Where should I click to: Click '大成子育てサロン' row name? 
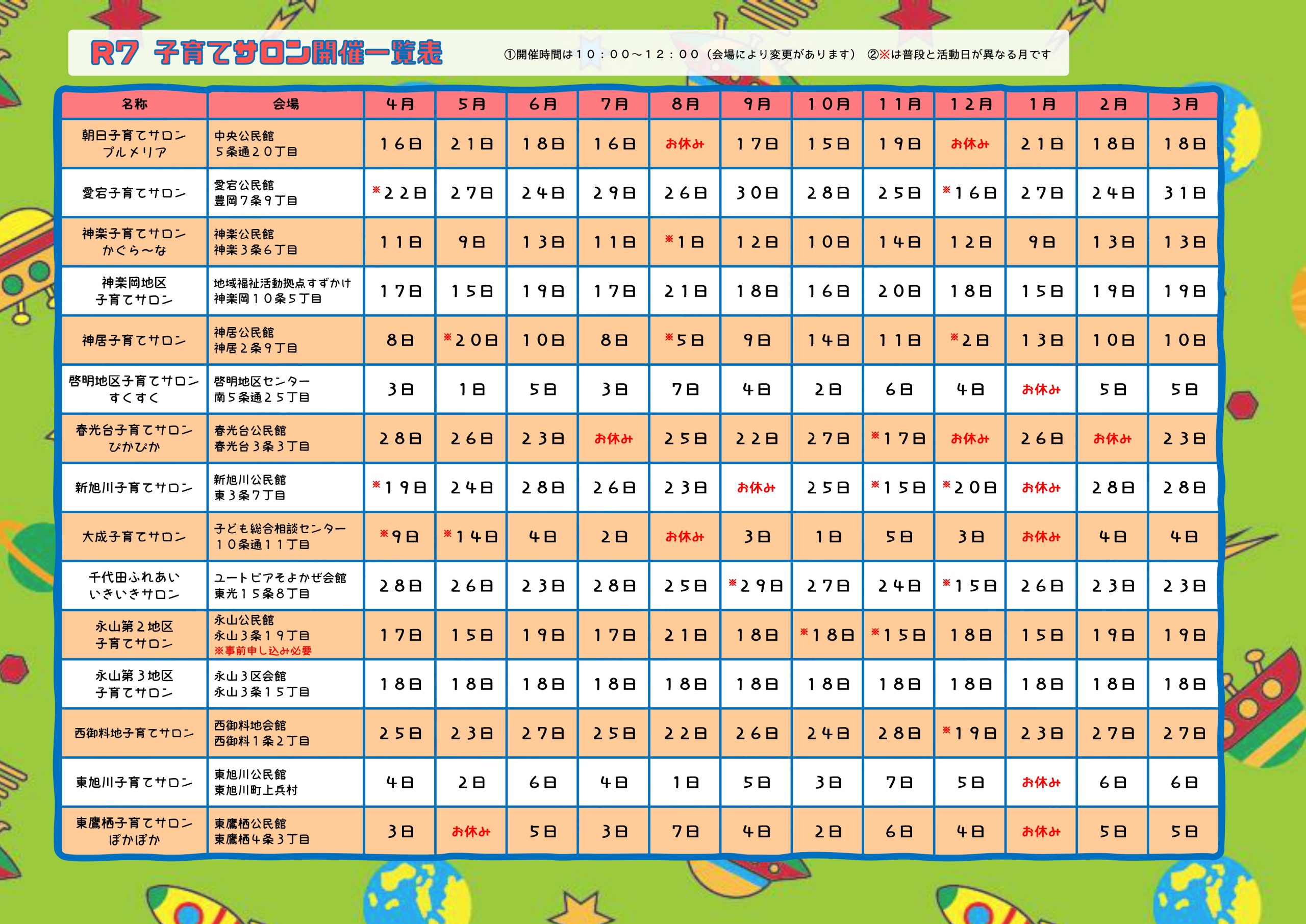pyautogui.click(x=134, y=537)
